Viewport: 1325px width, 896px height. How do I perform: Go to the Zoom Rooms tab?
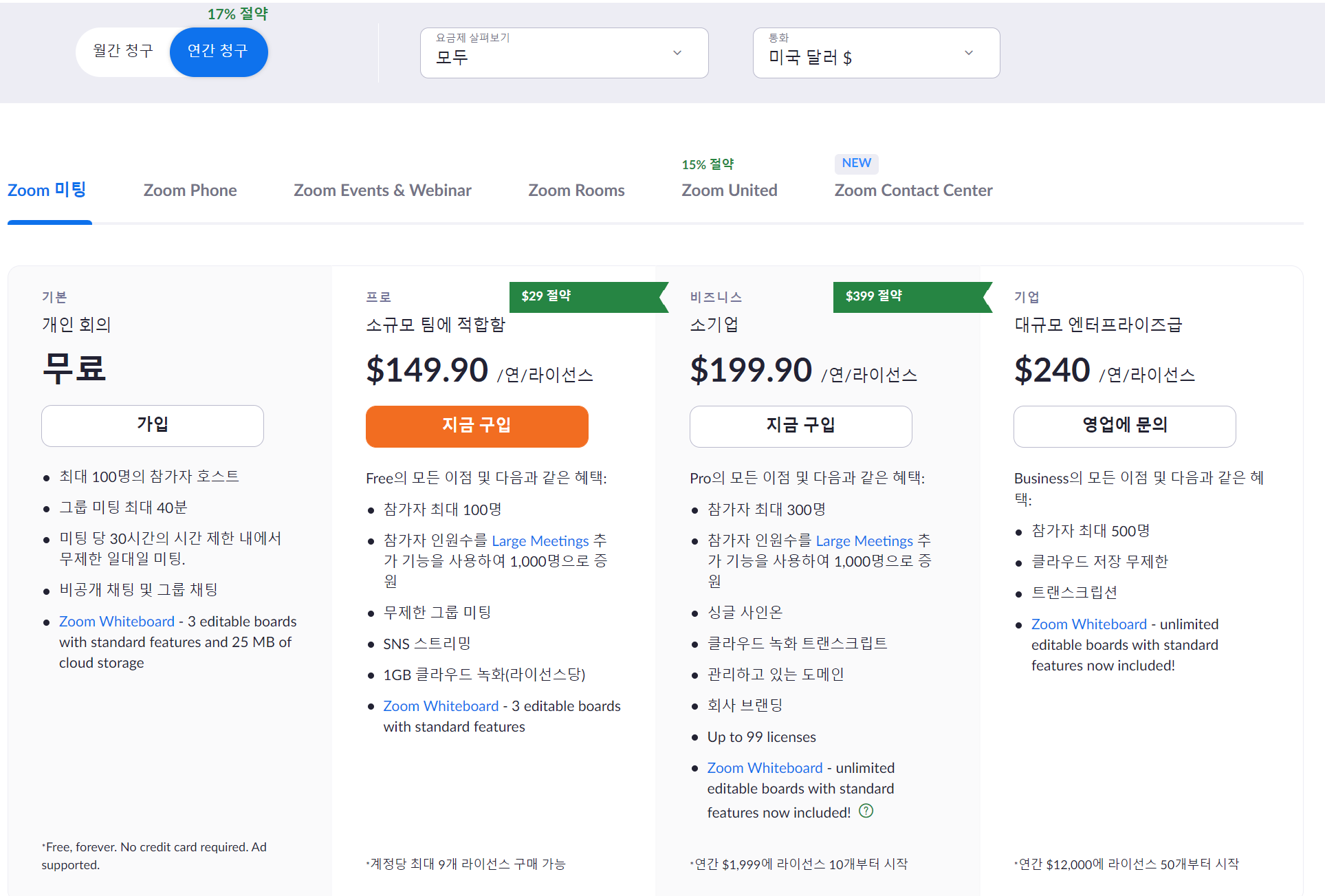point(576,190)
